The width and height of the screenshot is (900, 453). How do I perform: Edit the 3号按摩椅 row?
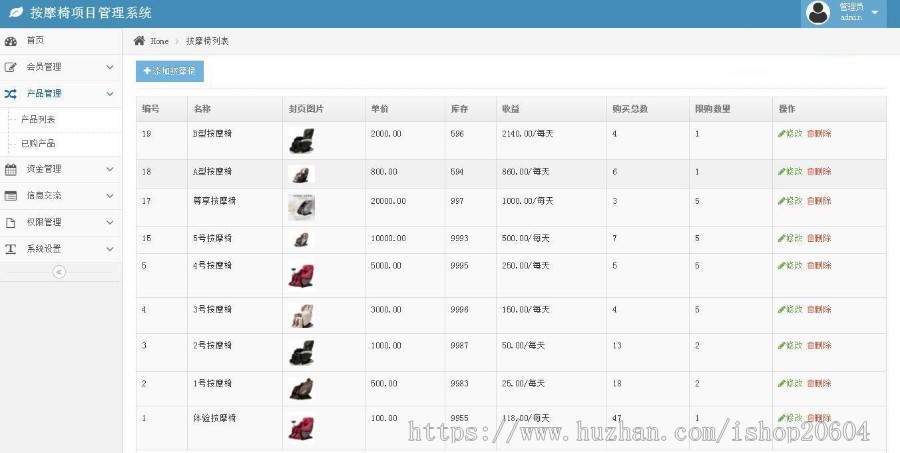point(790,309)
